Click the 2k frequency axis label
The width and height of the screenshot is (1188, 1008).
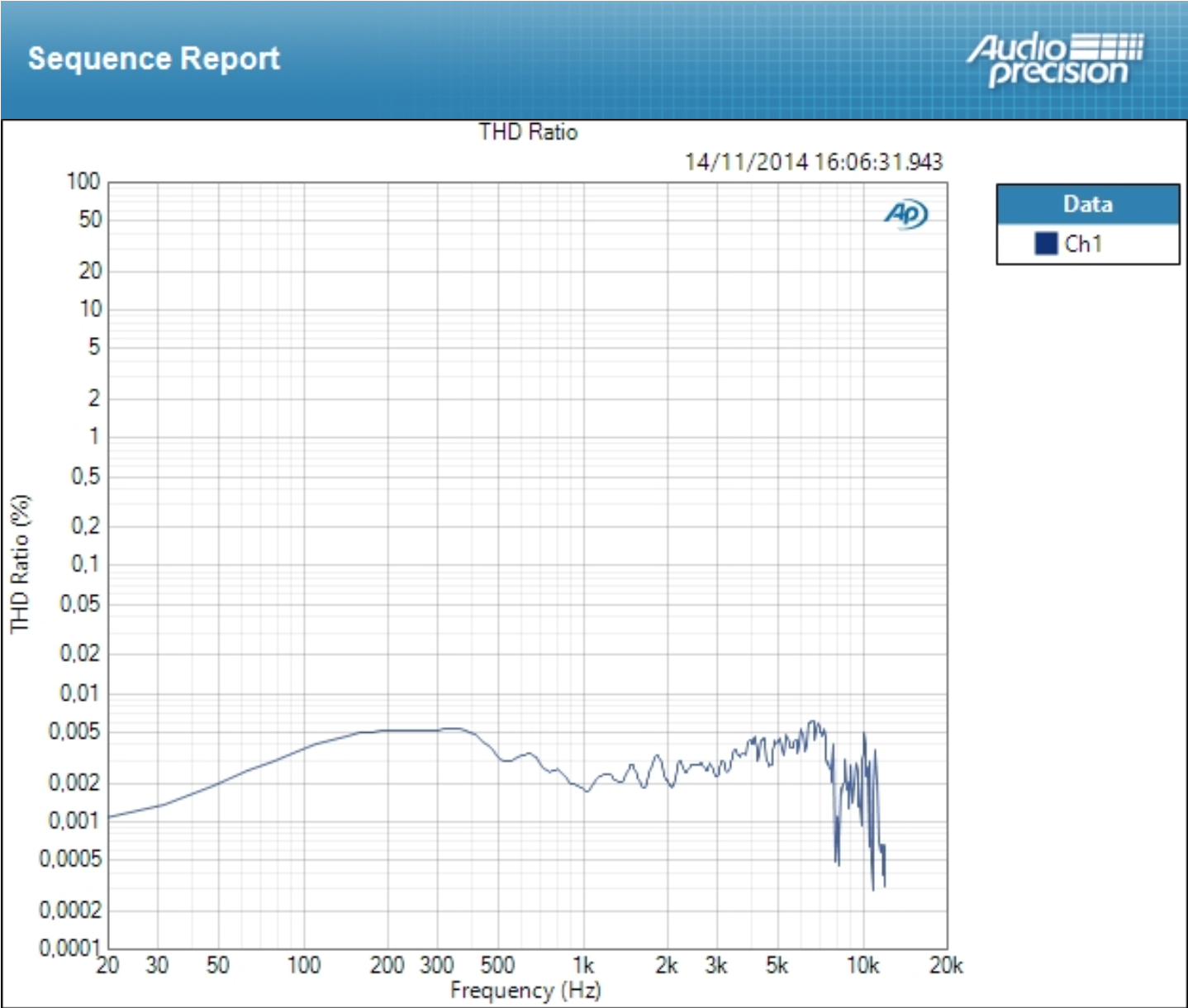[667, 965]
